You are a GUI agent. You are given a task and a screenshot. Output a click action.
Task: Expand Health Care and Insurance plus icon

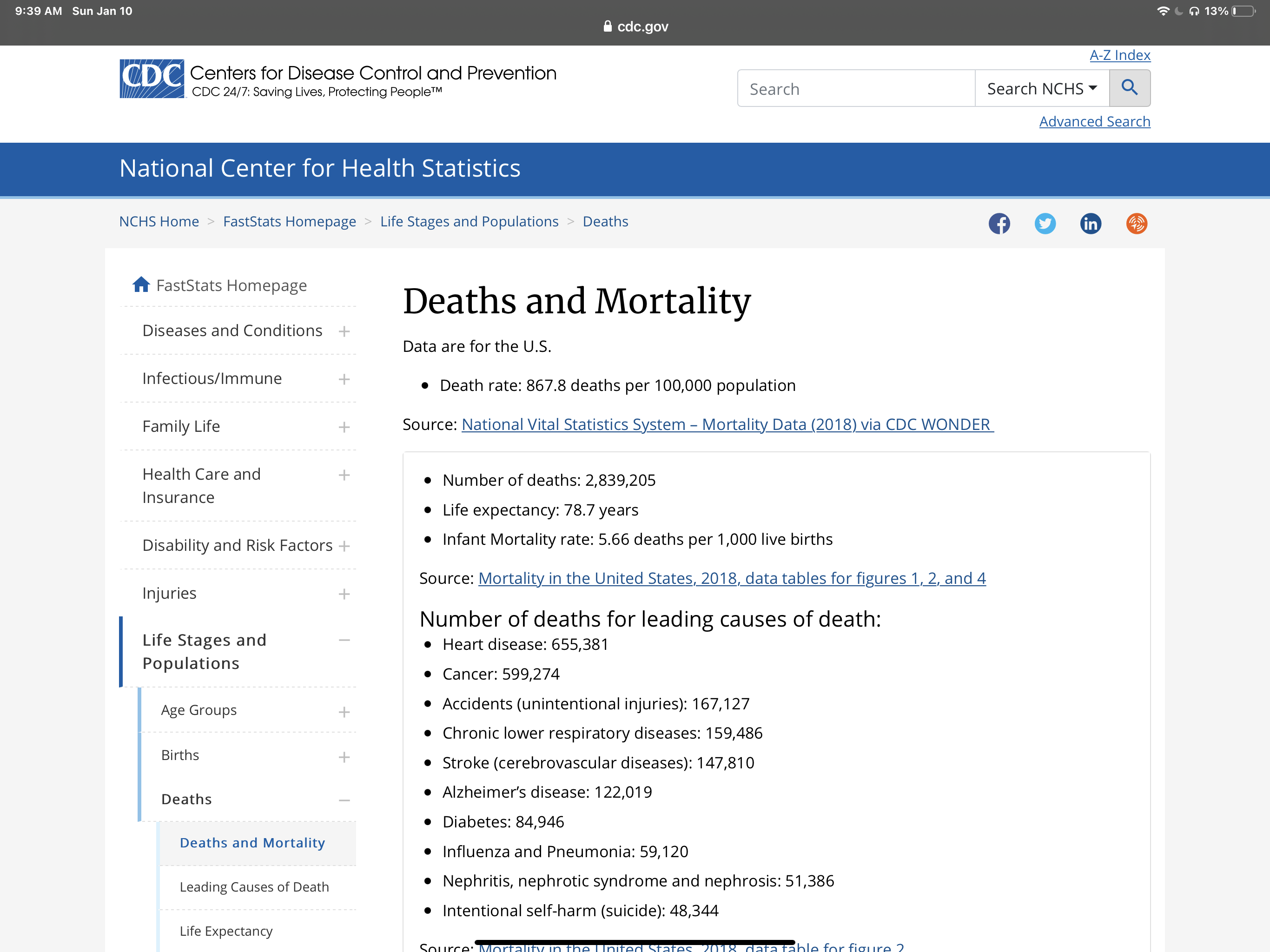coord(344,475)
